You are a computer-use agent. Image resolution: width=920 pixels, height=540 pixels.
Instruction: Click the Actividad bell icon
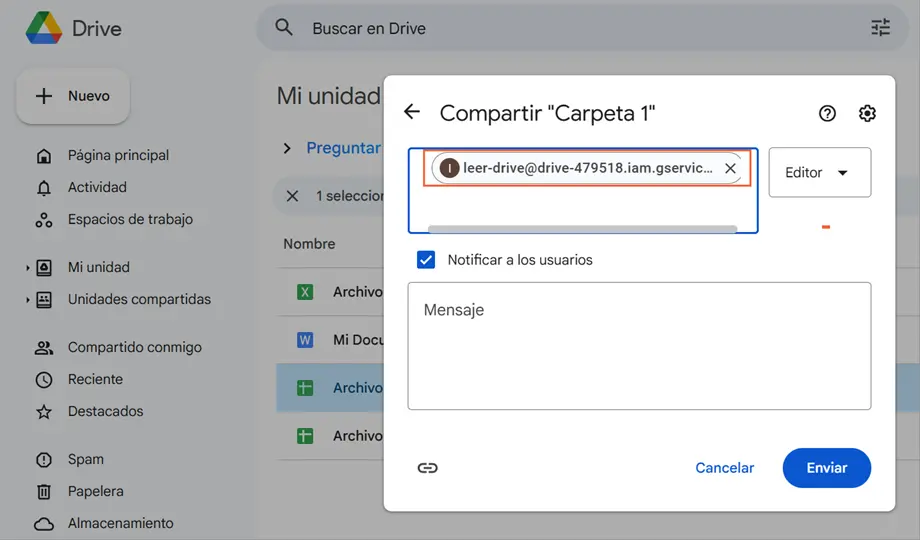44,188
